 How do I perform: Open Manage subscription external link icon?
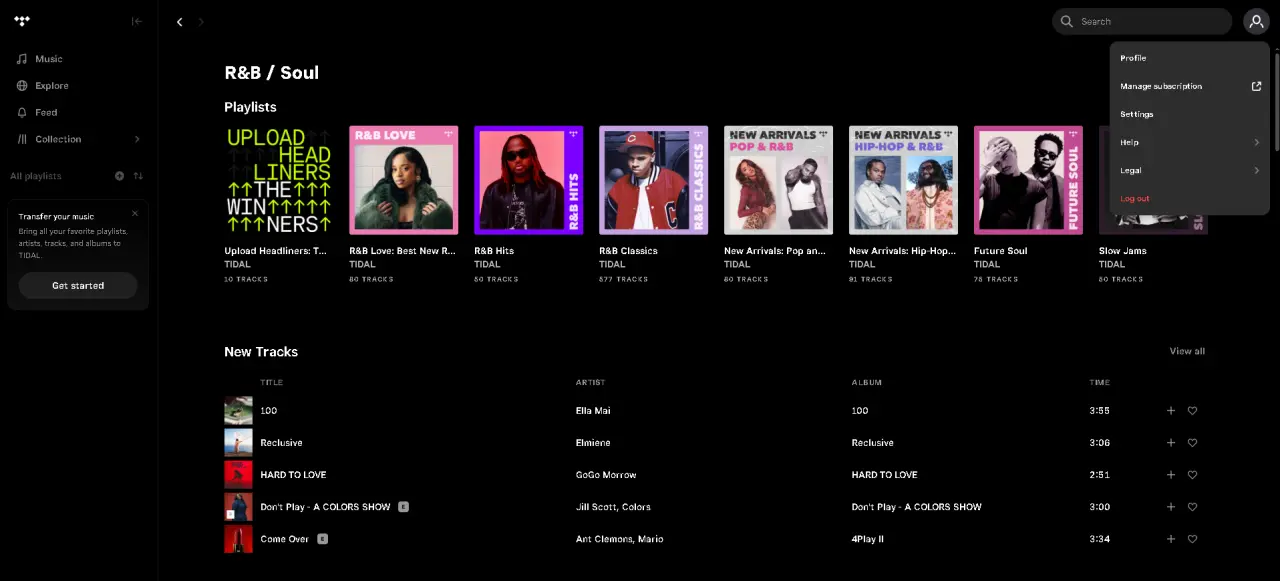(x=1257, y=86)
